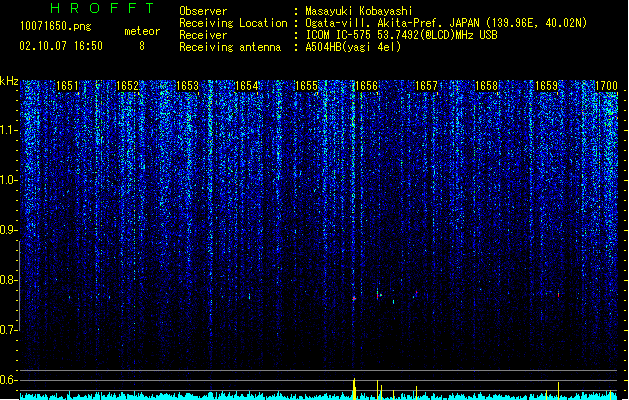Click the 0.9 kHz frequency label
Screen dimensions: 629x400
(x=8, y=230)
